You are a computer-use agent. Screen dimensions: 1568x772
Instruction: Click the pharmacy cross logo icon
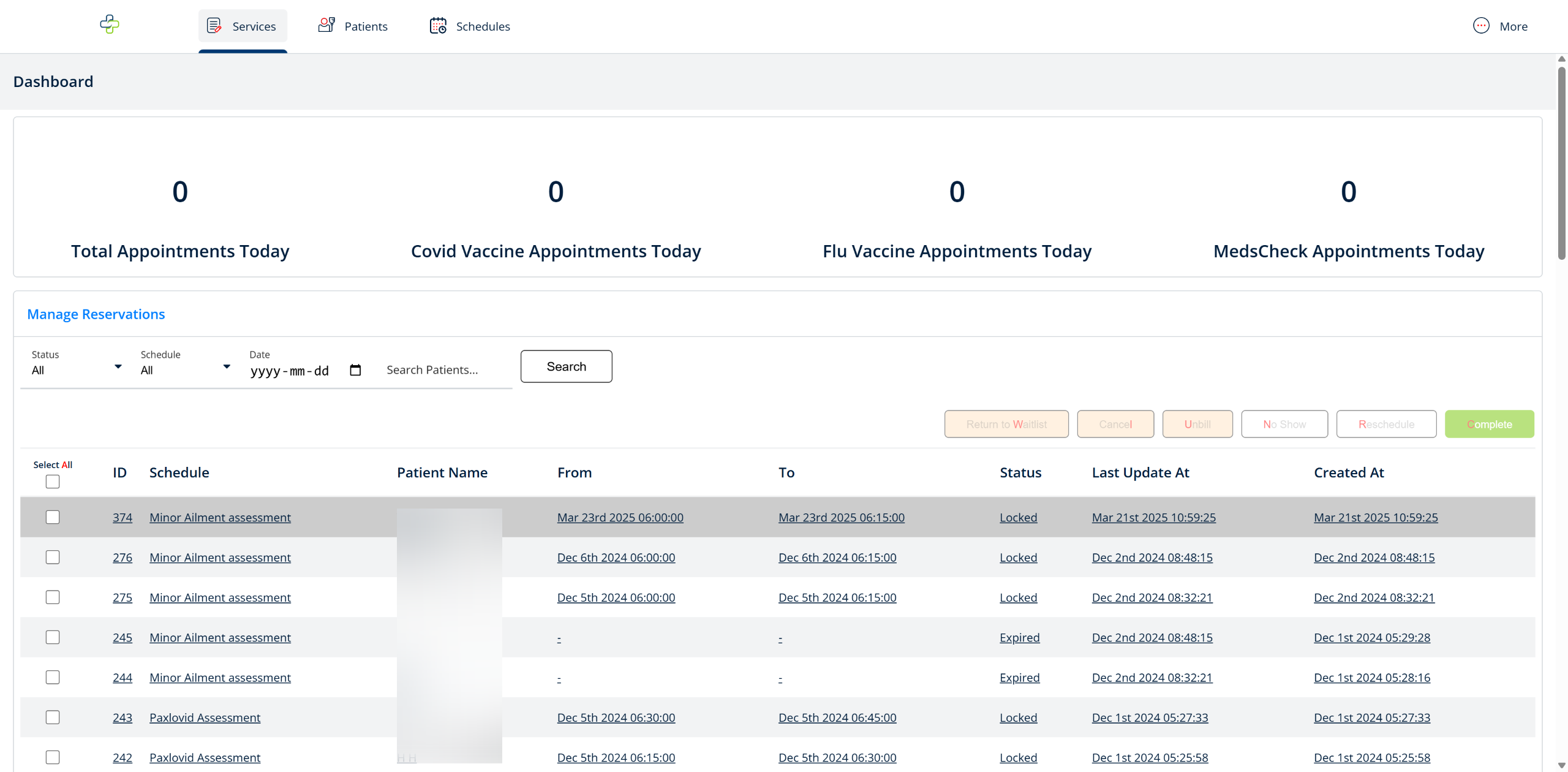coord(110,25)
